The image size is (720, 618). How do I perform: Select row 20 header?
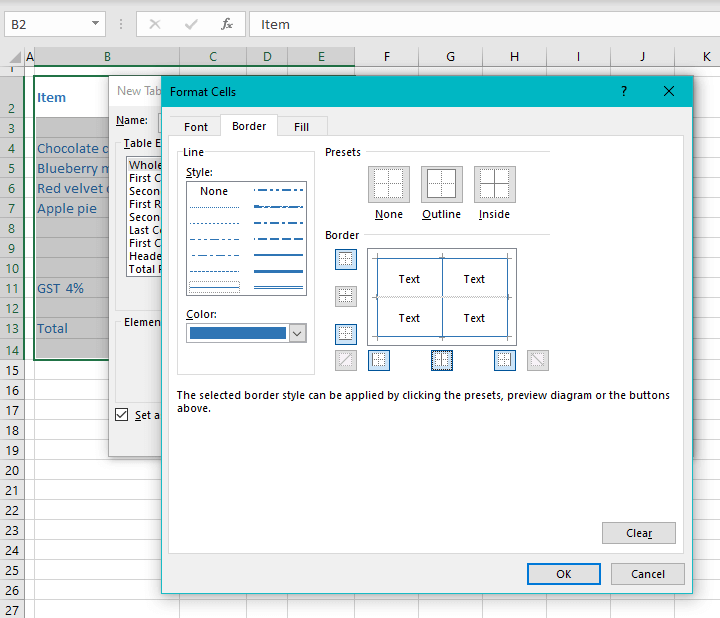[12, 471]
